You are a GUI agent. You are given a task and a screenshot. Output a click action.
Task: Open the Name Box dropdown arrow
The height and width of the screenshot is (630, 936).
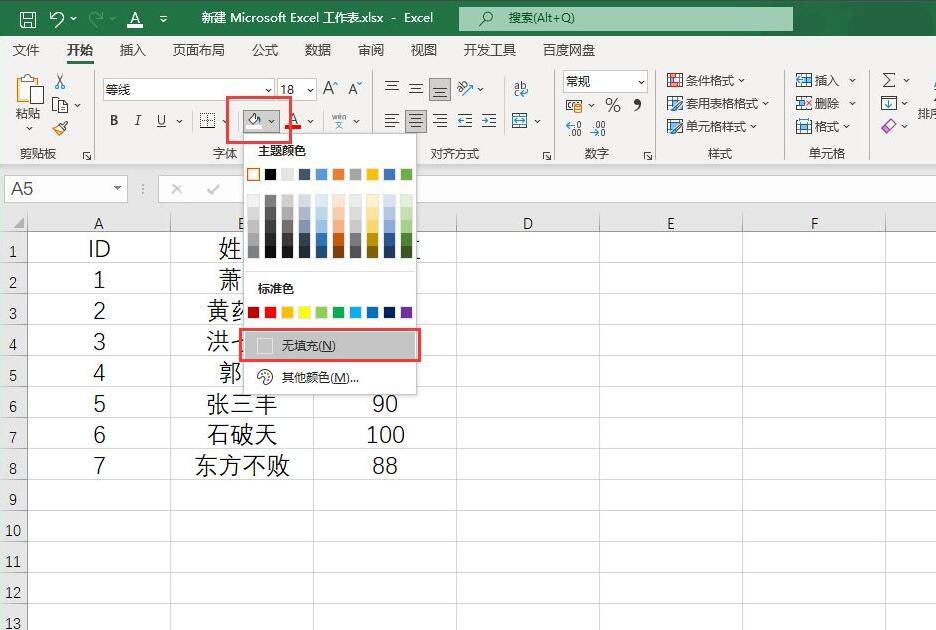118,189
